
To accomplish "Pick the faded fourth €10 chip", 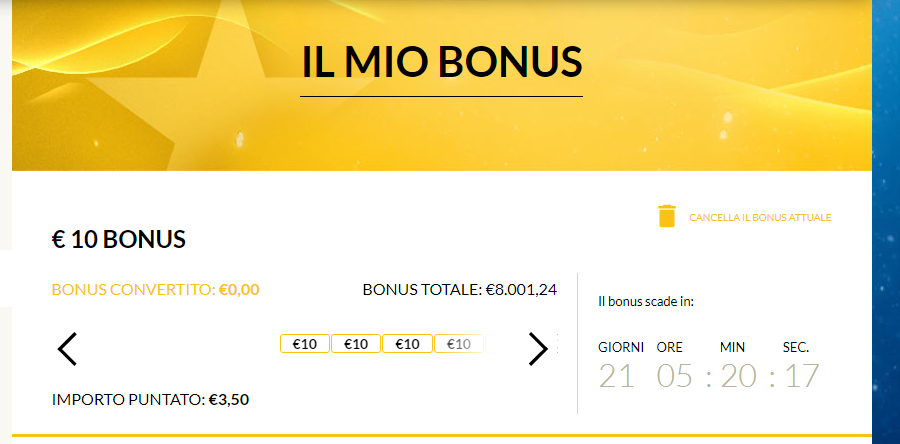I will pos(459,344).
